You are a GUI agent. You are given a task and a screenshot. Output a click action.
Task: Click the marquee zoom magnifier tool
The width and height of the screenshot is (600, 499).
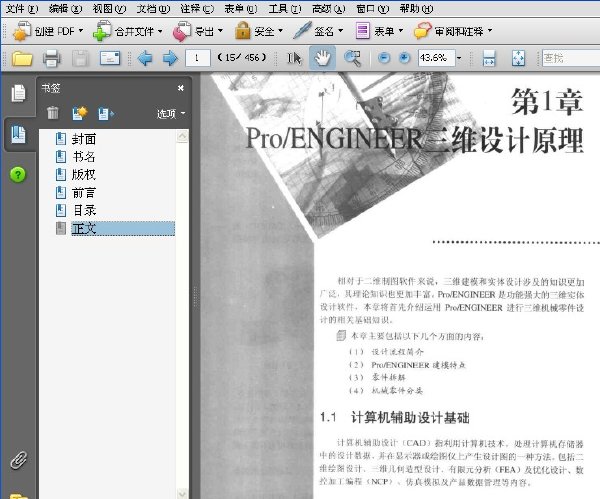pyautogui.click(x=352, y=58)
